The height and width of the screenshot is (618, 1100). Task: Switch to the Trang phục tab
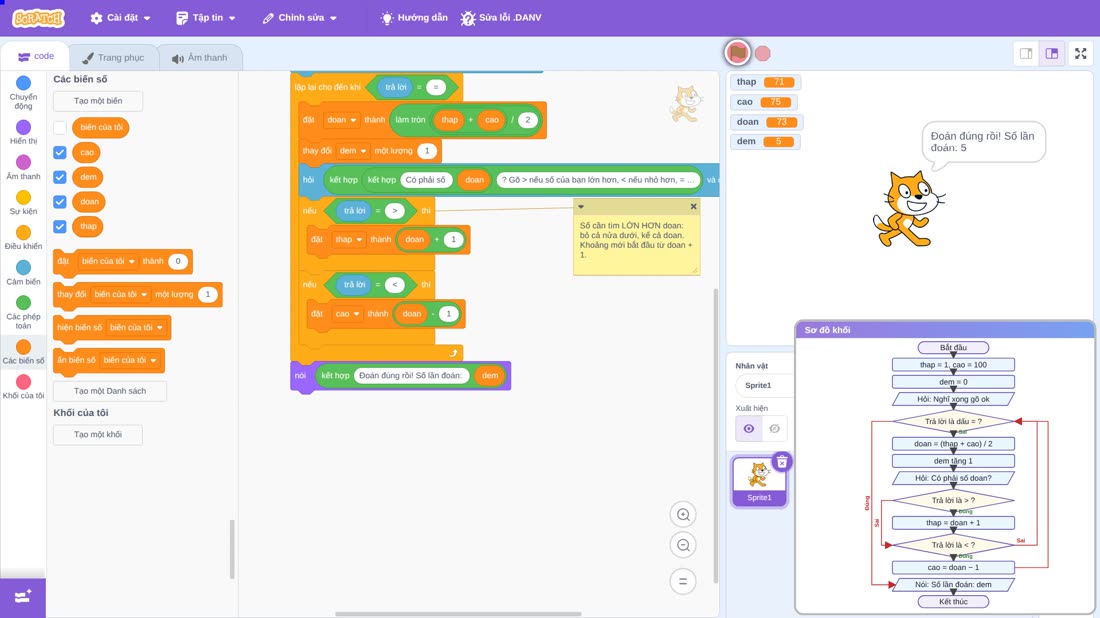click(113, 58)
